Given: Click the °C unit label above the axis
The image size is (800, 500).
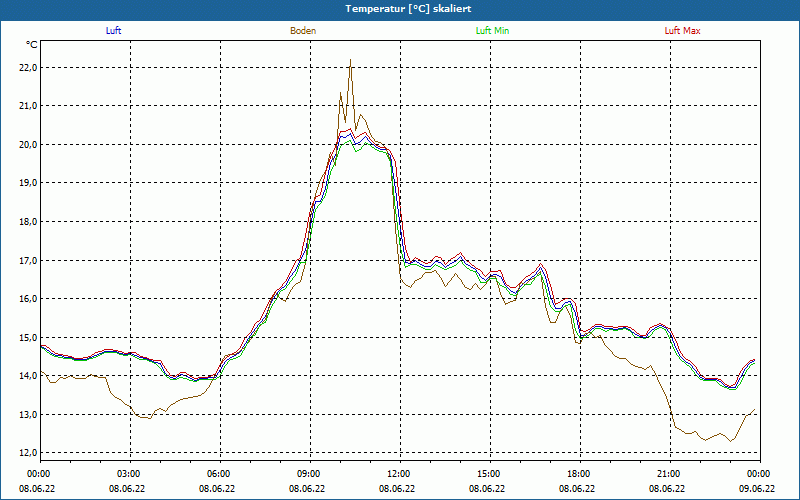Looking at the screenshot, I should (32, 45).
